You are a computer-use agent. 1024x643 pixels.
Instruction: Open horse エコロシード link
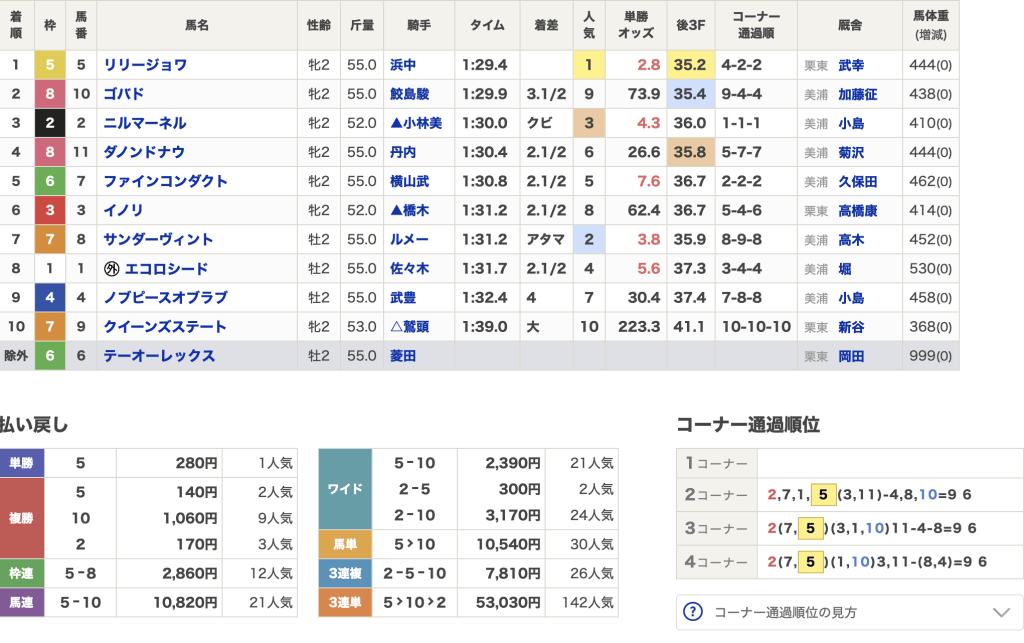pyautogui.click(x=166, y=268)
